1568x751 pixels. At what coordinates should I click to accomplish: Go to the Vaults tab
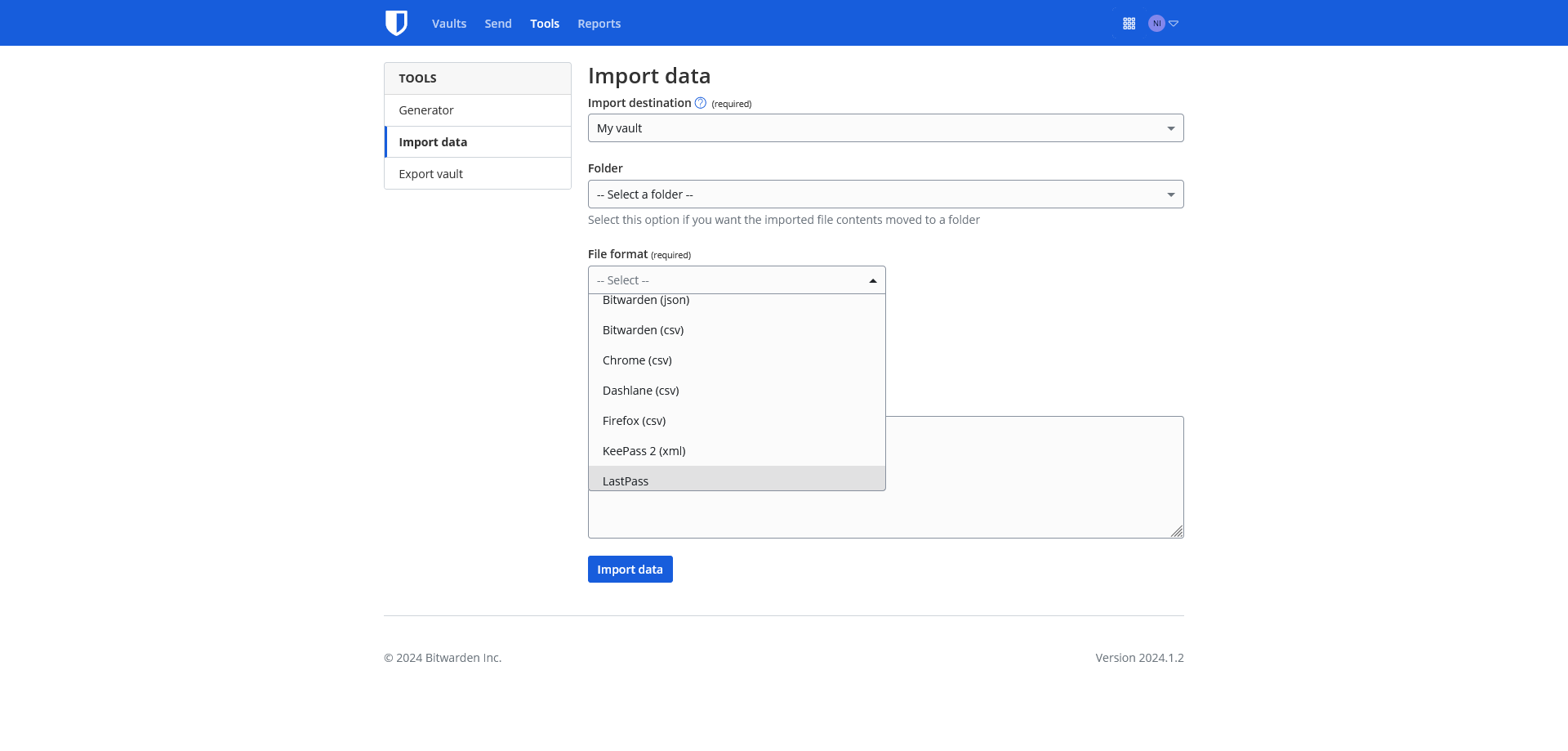click(449, 24)
